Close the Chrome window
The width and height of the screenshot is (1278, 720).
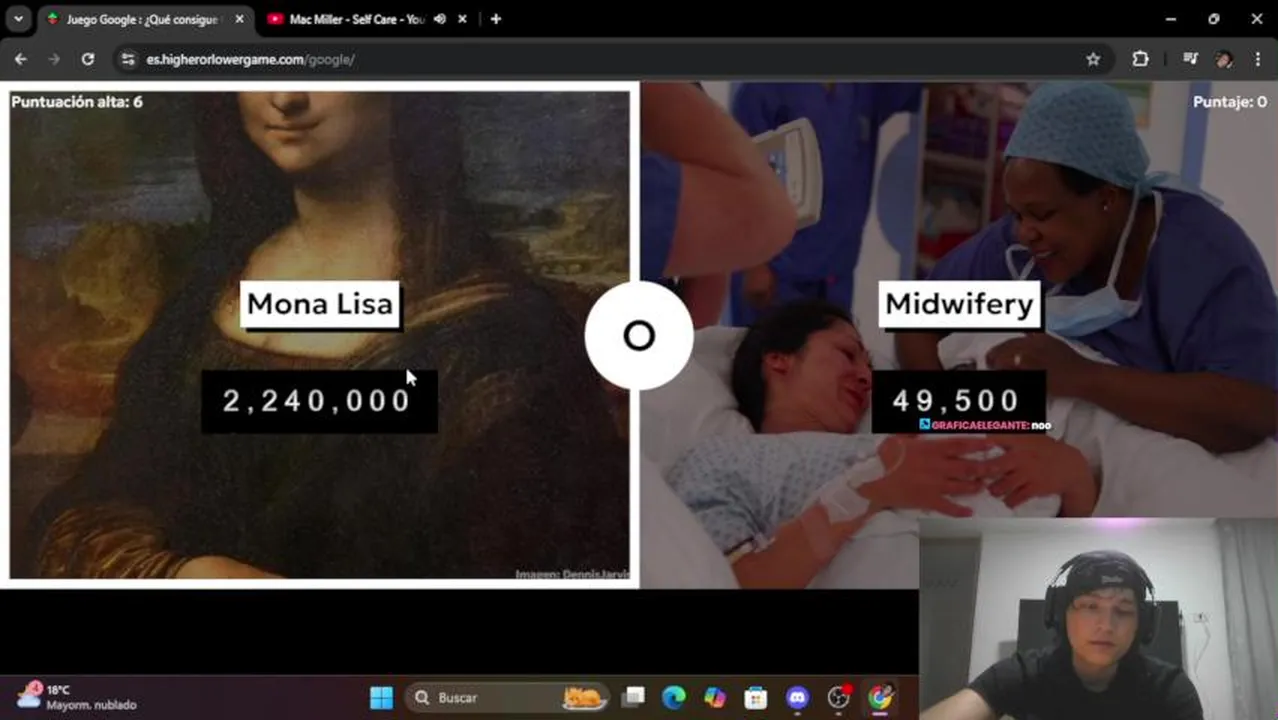[1257, 19]
